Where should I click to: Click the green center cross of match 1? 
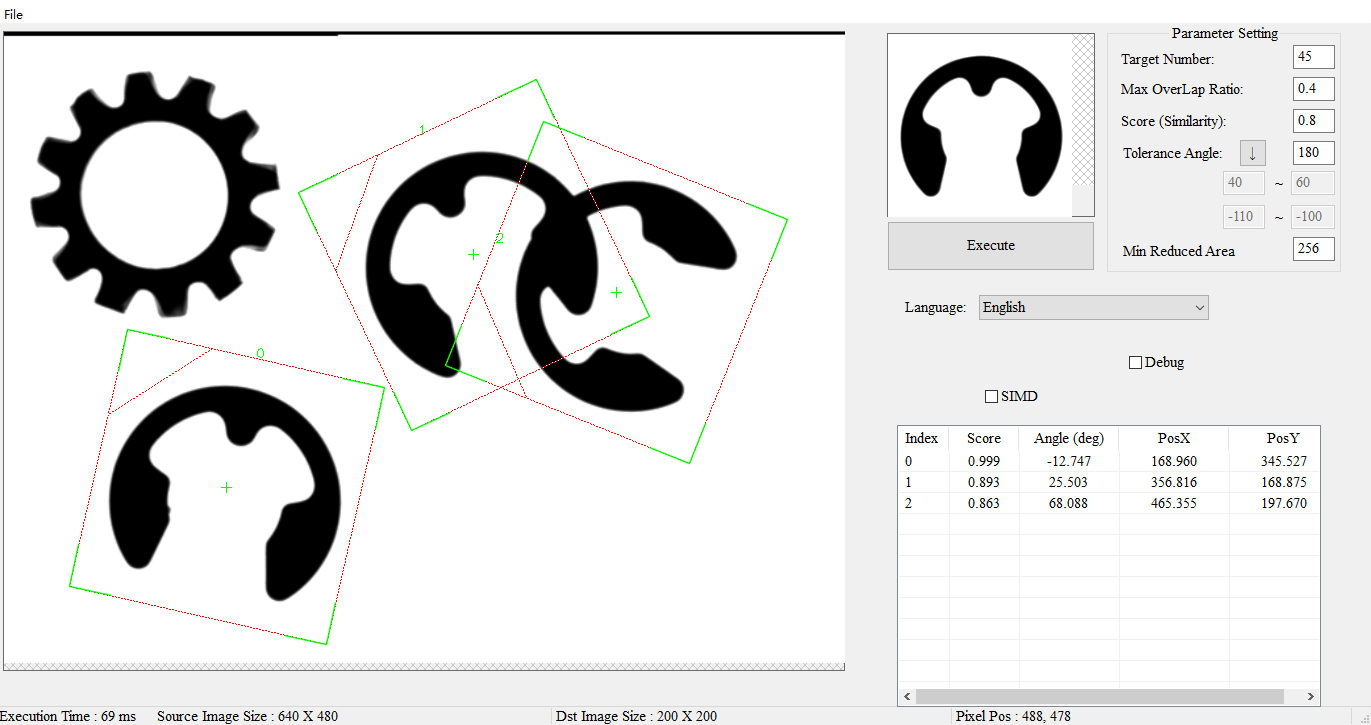click(x=473, y=255)
